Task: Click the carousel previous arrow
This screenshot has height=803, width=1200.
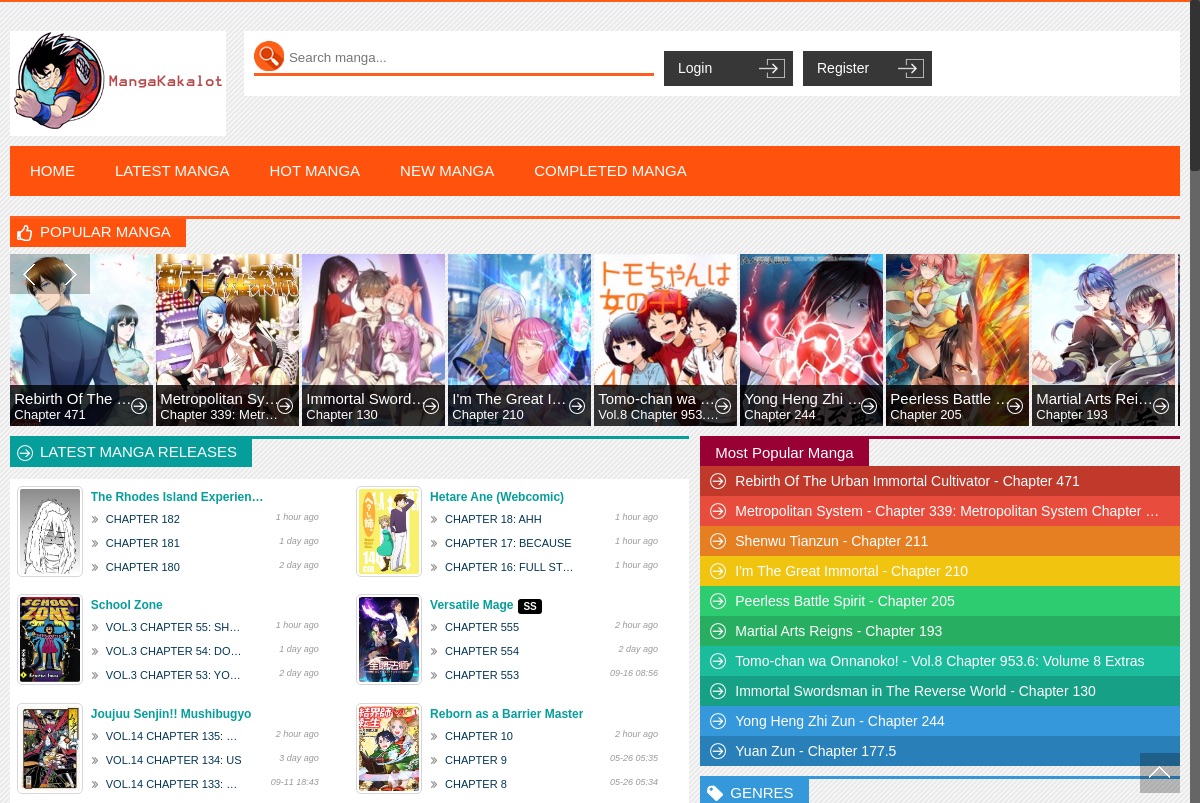Action: (x=30, y=274)
